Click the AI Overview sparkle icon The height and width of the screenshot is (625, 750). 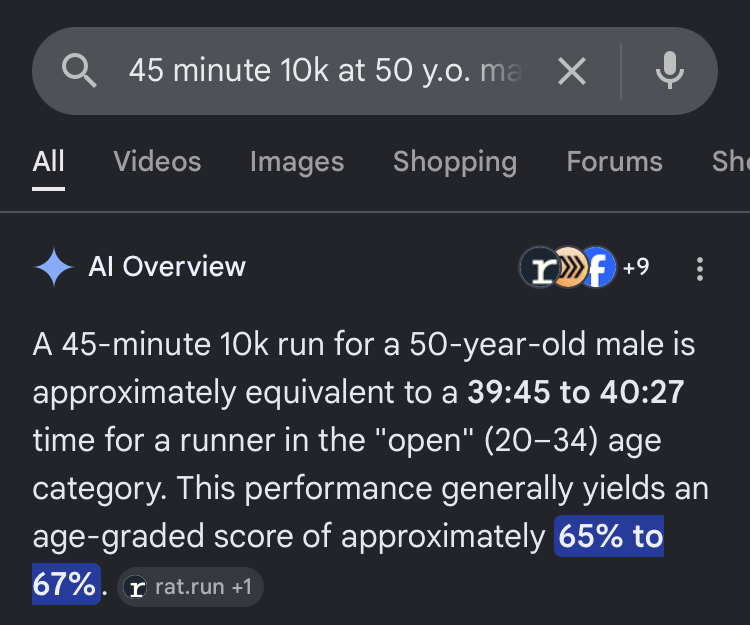click(54, 267)
